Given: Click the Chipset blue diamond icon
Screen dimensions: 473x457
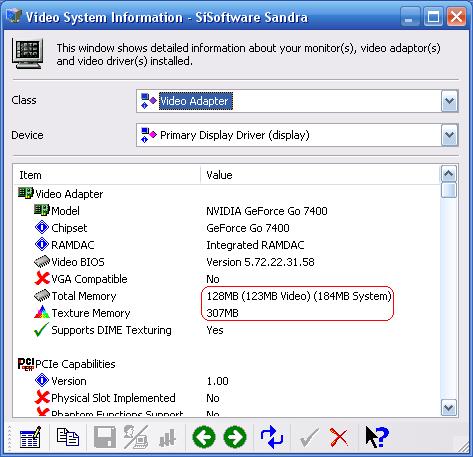Looking at the screenshot, I should point(42,227).
